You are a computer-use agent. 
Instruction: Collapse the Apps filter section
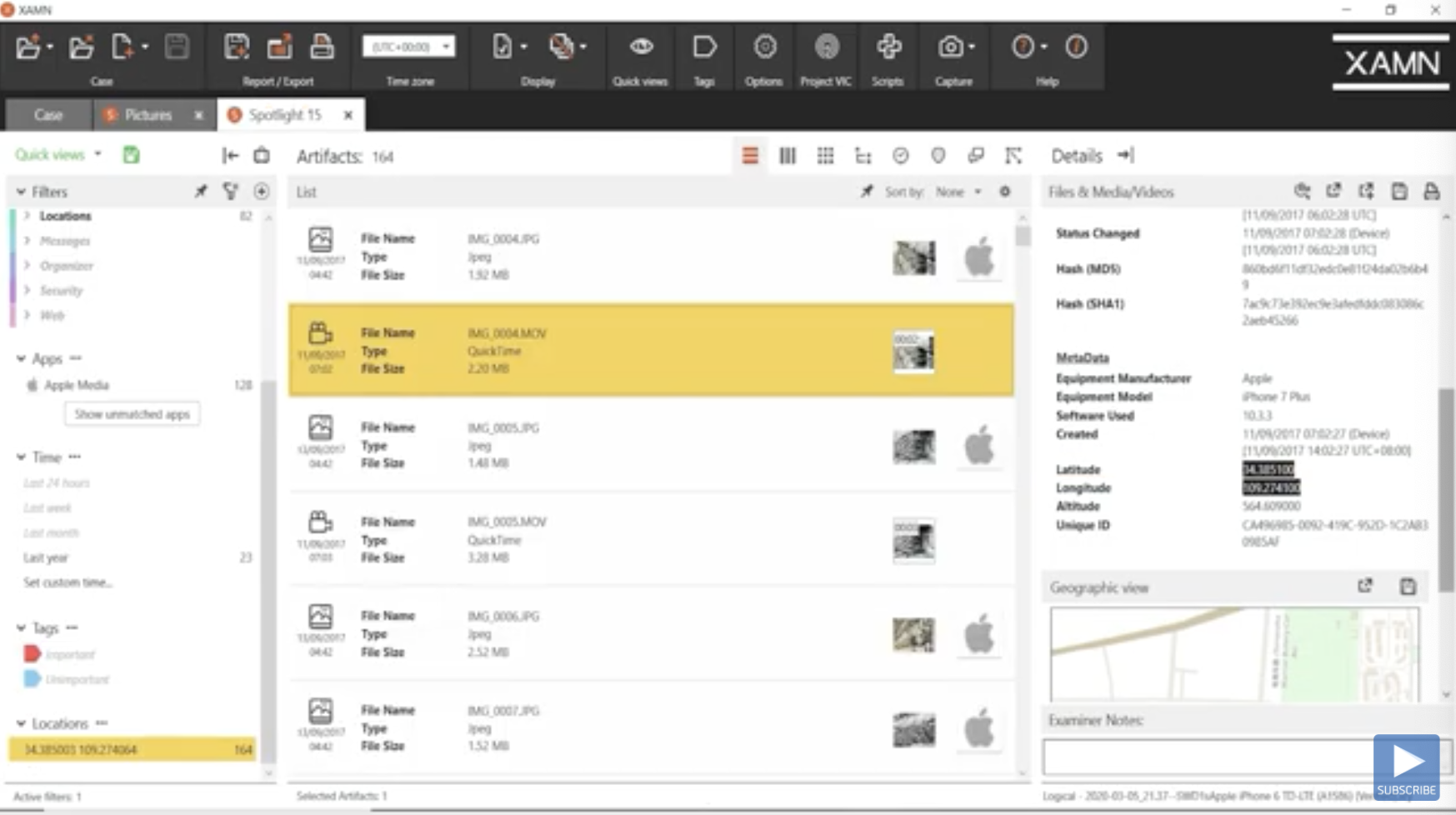click(x=20, y=358)
